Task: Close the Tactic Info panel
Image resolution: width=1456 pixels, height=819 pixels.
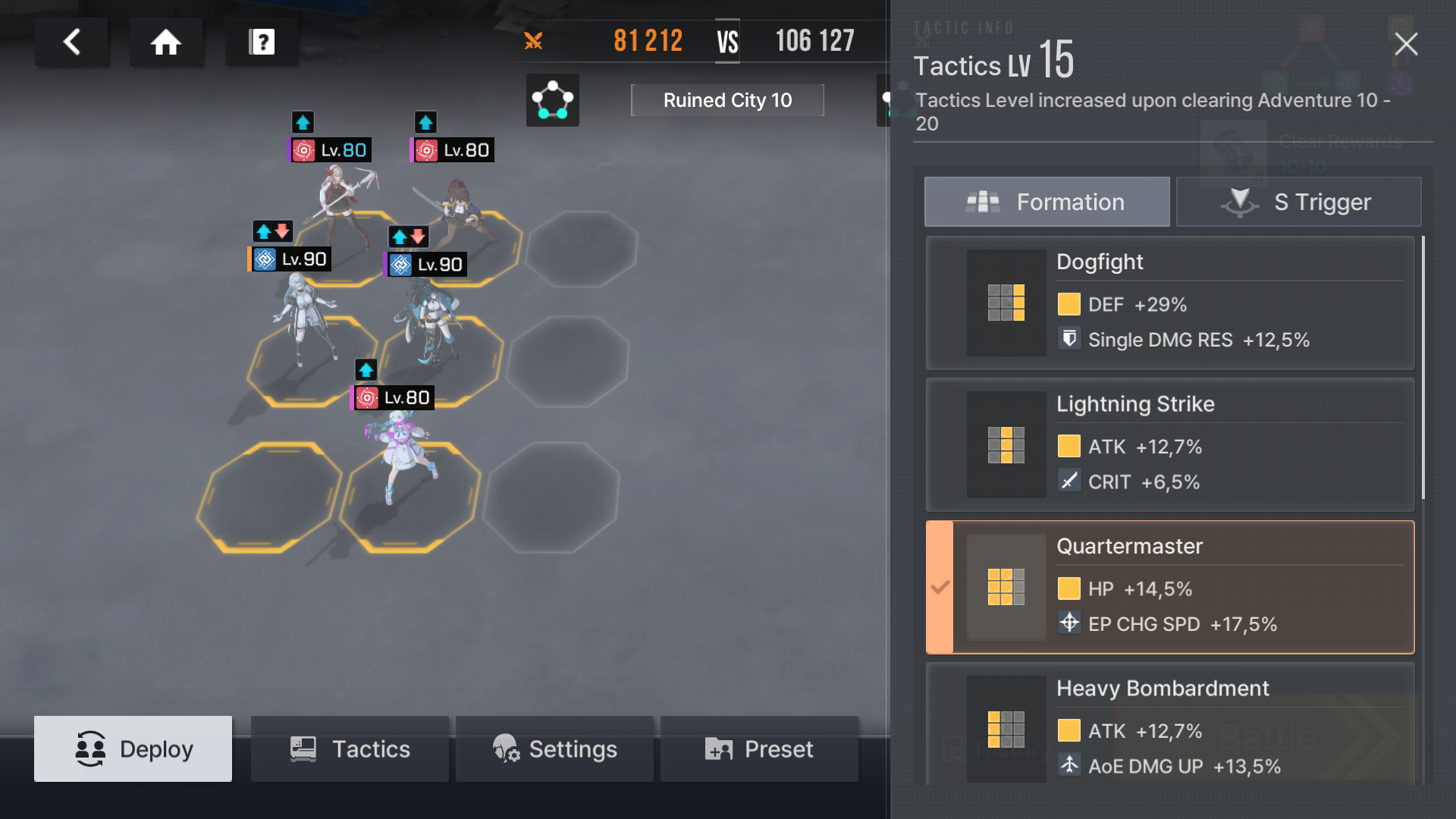Action: [x=1406, y=44]
